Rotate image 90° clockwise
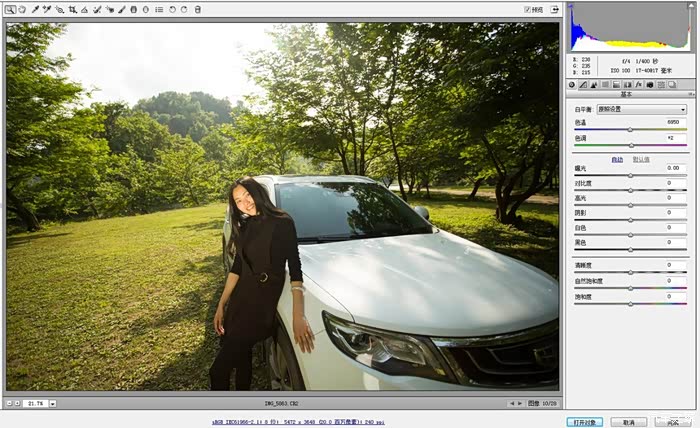Screen dimensions: 700x428 pos(184,9)
